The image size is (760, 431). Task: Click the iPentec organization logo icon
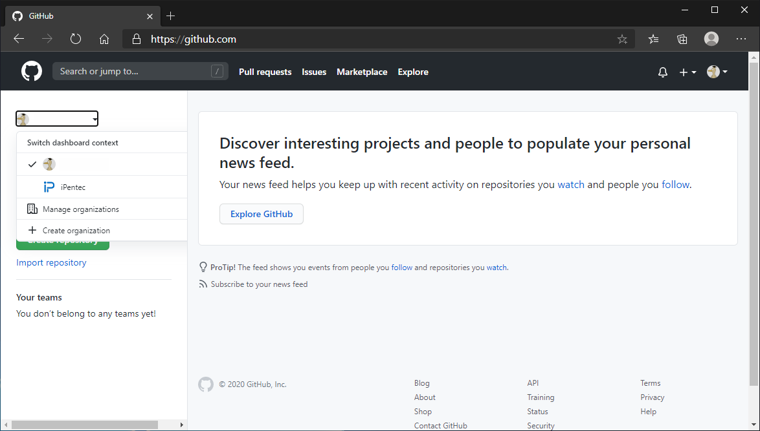pyautogui.click(x=49, y=187)
